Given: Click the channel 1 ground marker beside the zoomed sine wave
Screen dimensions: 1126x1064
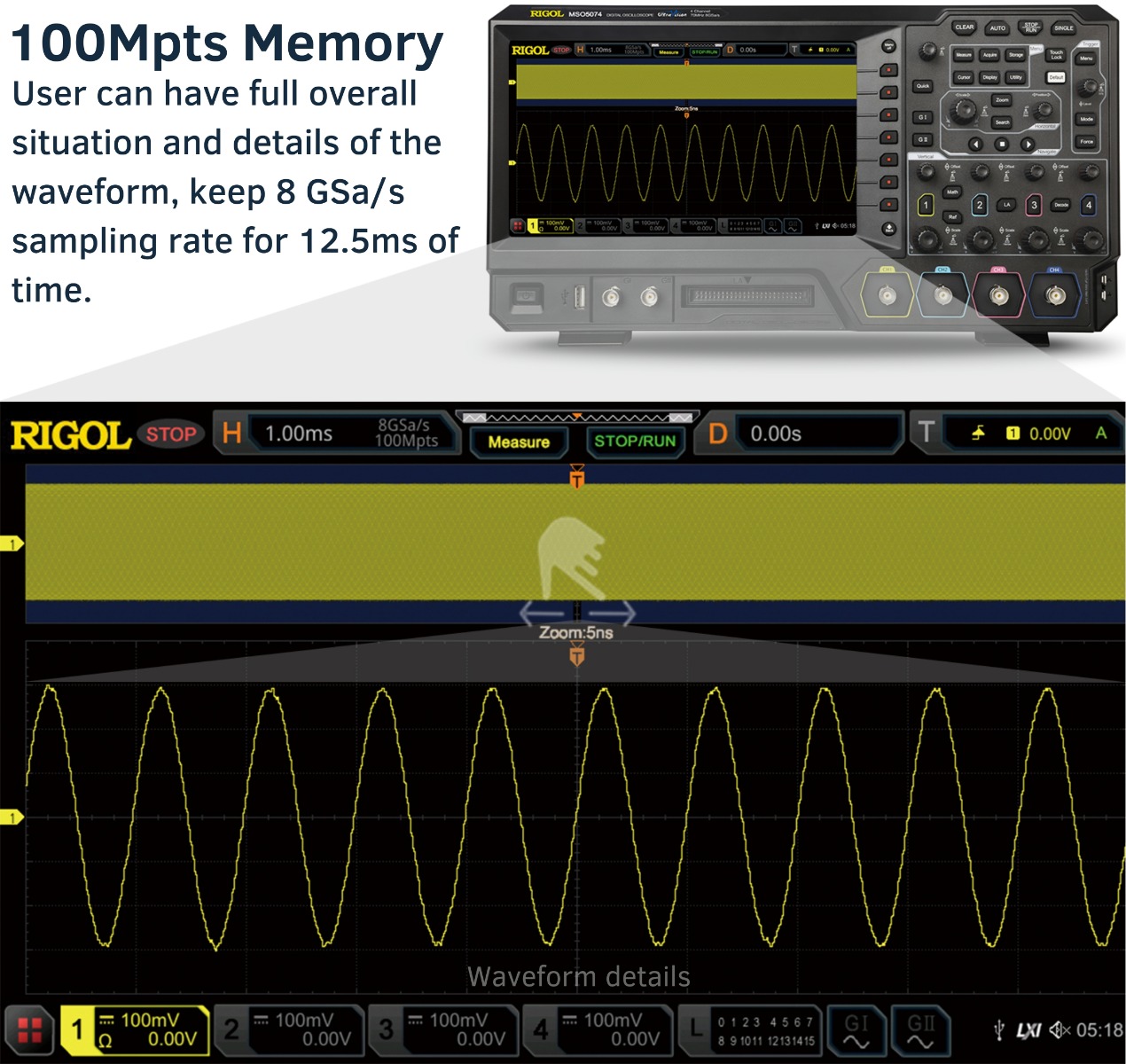Looking at the screenshot, I should (x=12, y=817).
